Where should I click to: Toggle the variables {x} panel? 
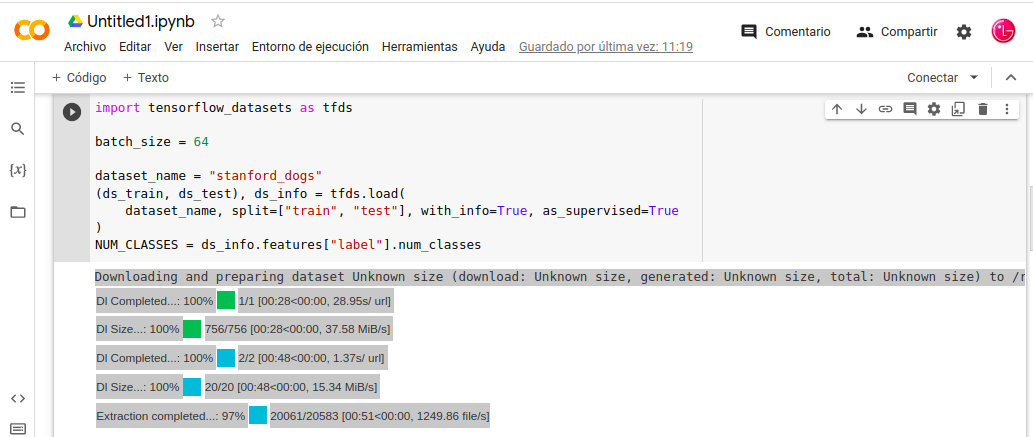click(x=17, y=170)
